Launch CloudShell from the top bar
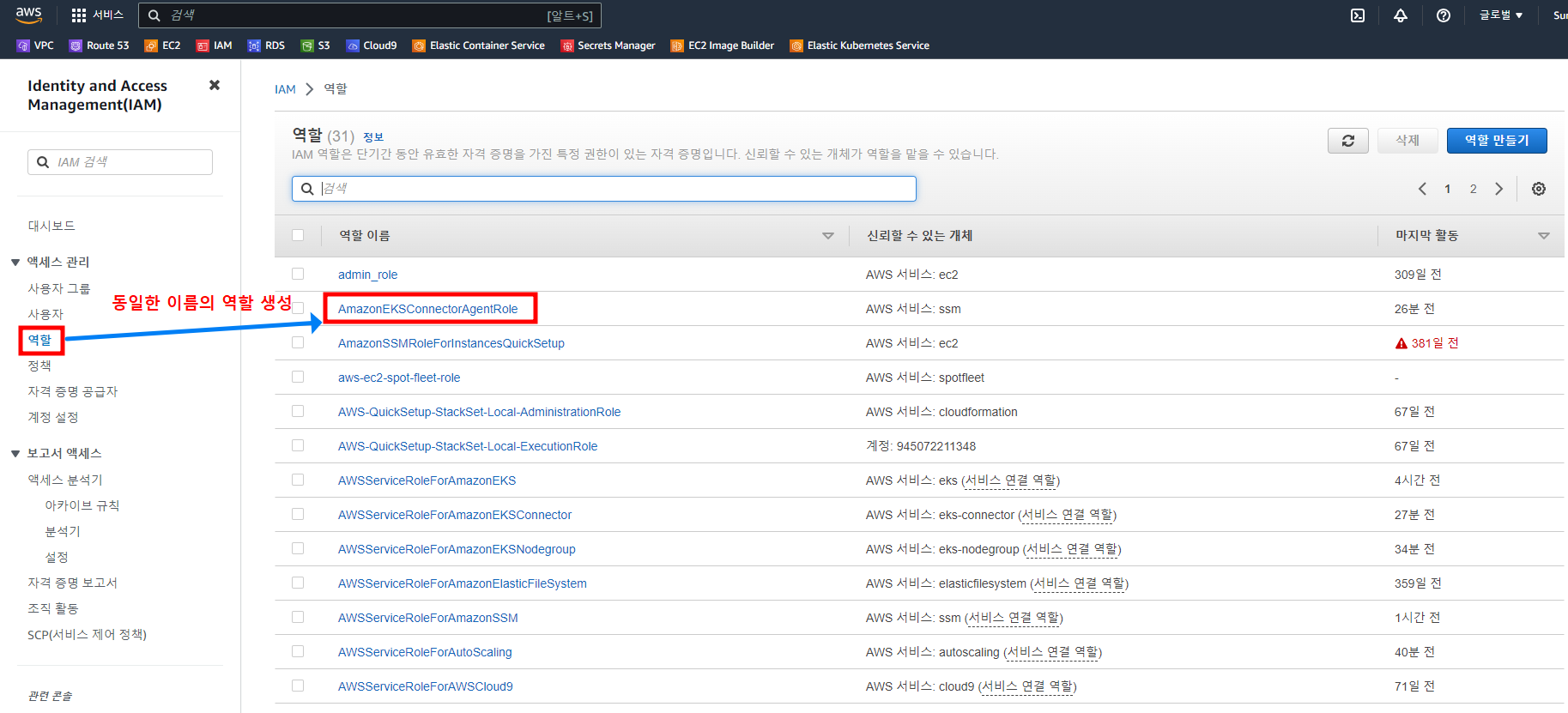Image resolution: width=1568 pixels, height=713 pixels. click(1358, 15)
